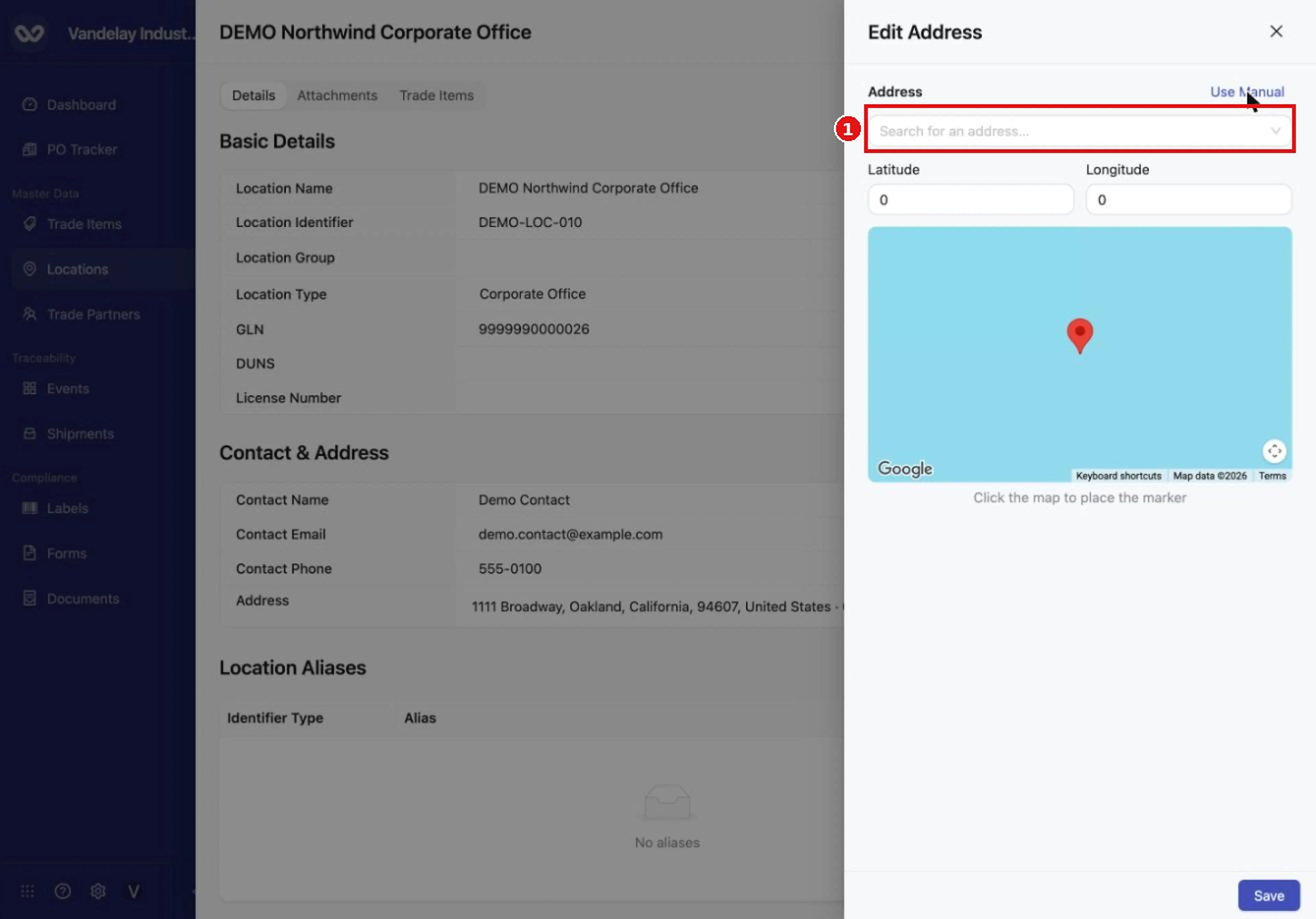This screenshot has height=919, width=1316.
Task: Click the demo.contact@example.com email value
Action: 570,535
